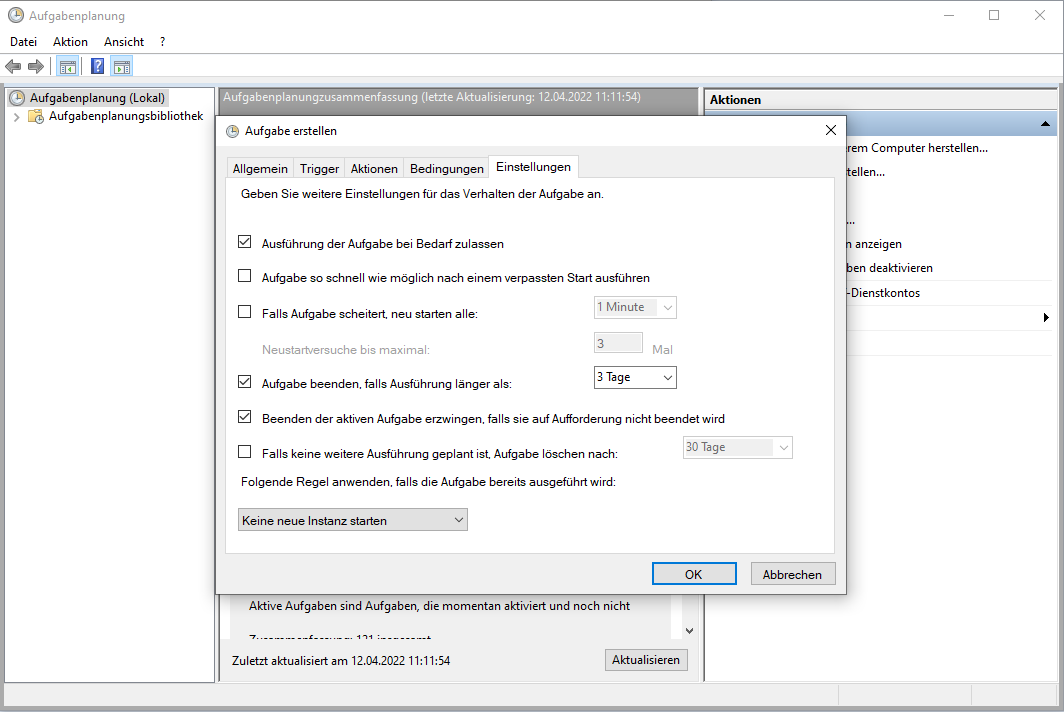Confirm the dialog with OK
Viewport: 1064px width, 712px height.
point(694,574)
